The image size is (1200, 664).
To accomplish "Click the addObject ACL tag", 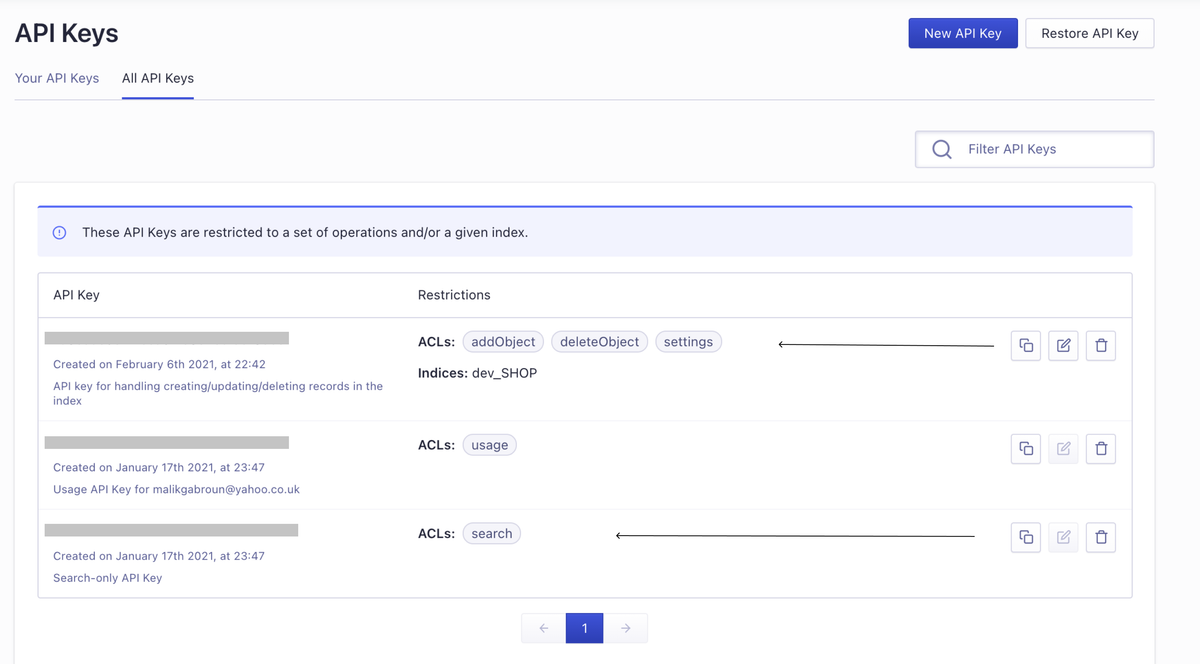I will pyautogui.click(x=503, y=342).
